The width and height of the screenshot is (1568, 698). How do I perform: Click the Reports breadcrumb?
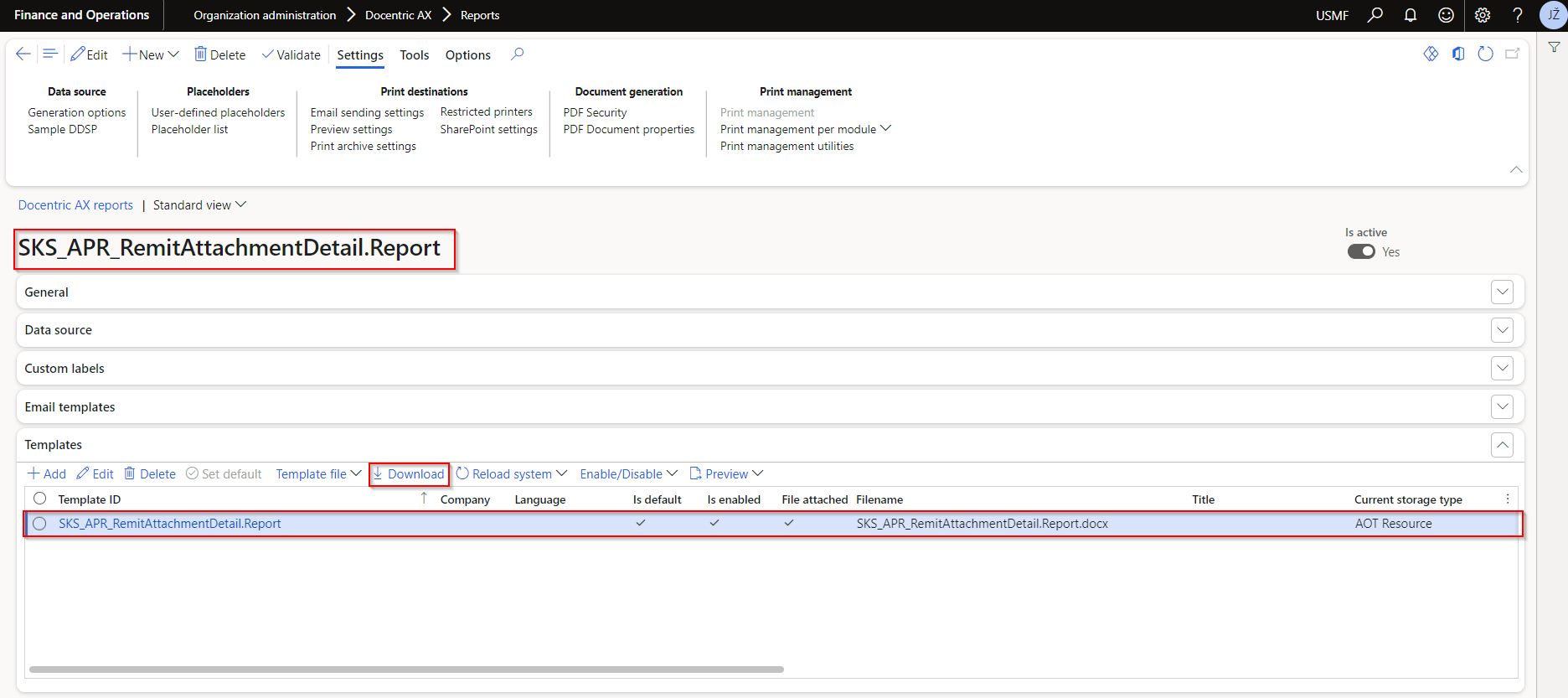[x=480, y=15]
